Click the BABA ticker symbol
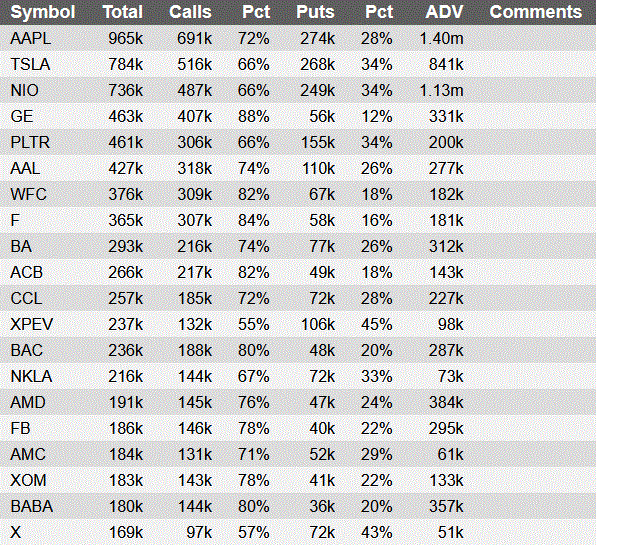 (x=31, y=506)
